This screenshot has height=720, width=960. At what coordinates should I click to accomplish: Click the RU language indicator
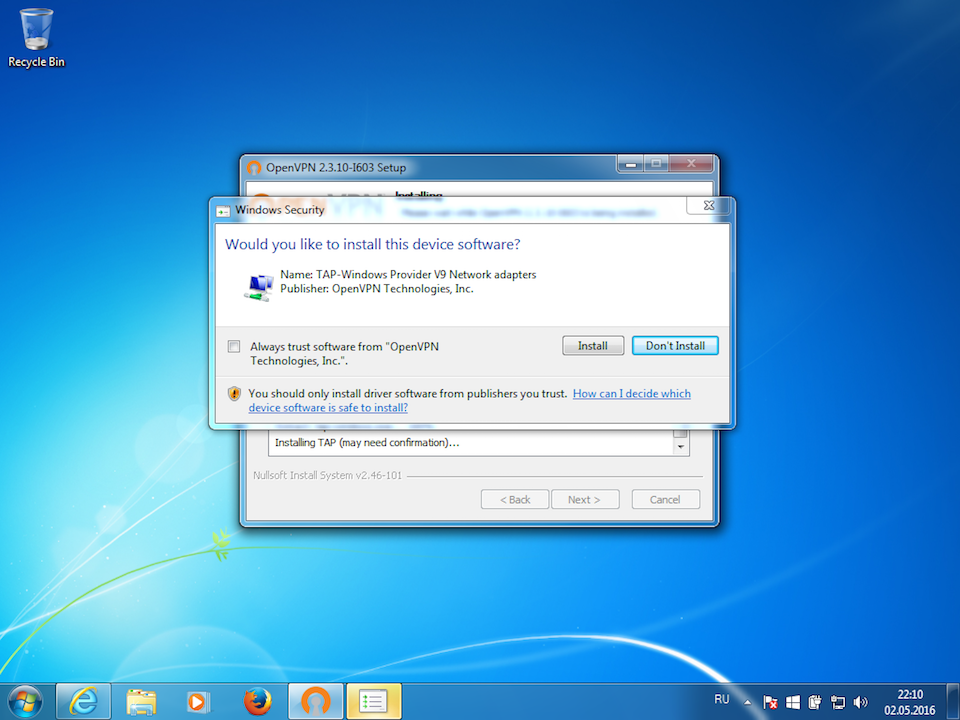(722, 699)
